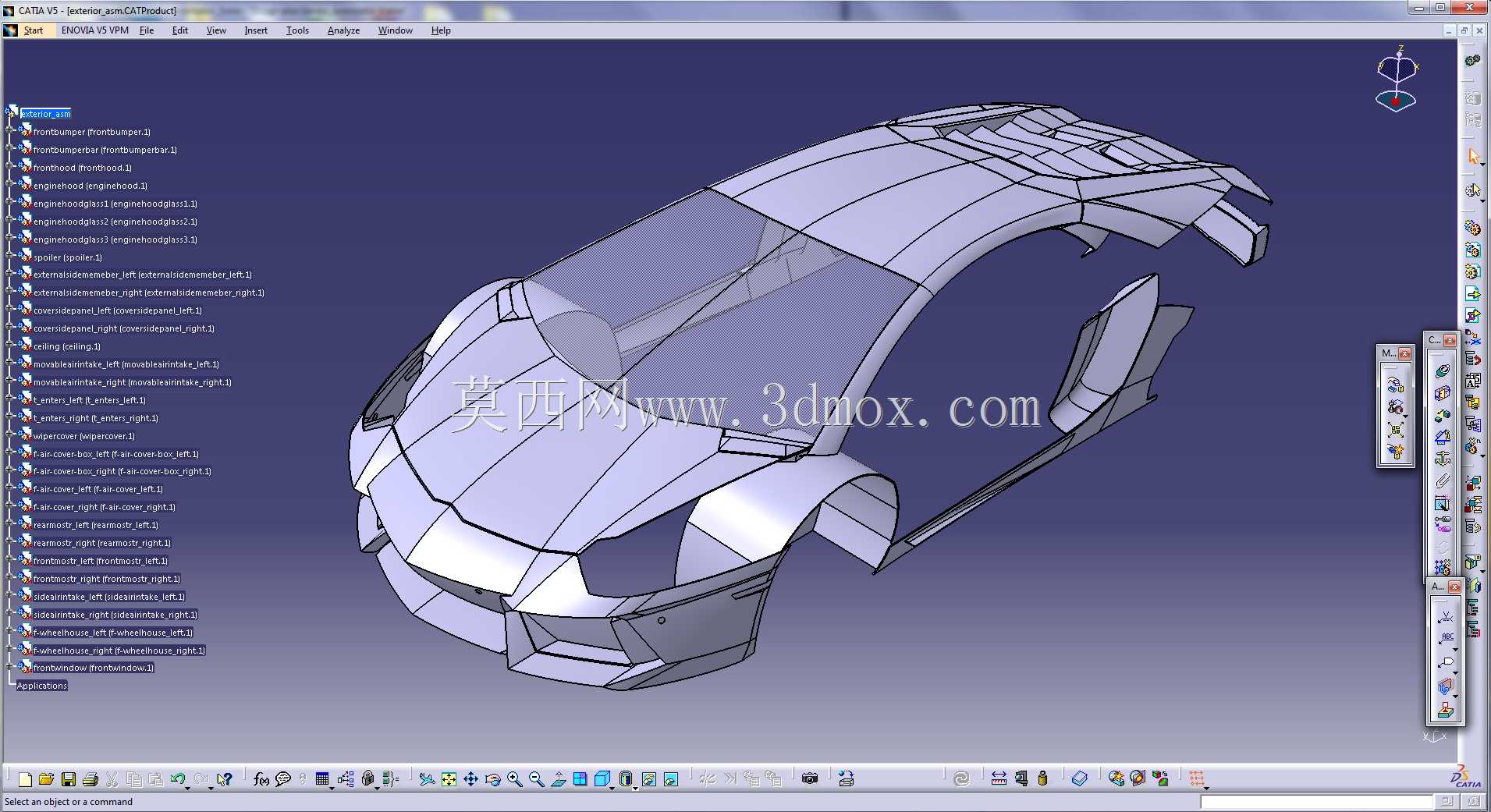
Task: Save the product with floppy disk icon
Action: pyautogui.click(x=68, y=778)
